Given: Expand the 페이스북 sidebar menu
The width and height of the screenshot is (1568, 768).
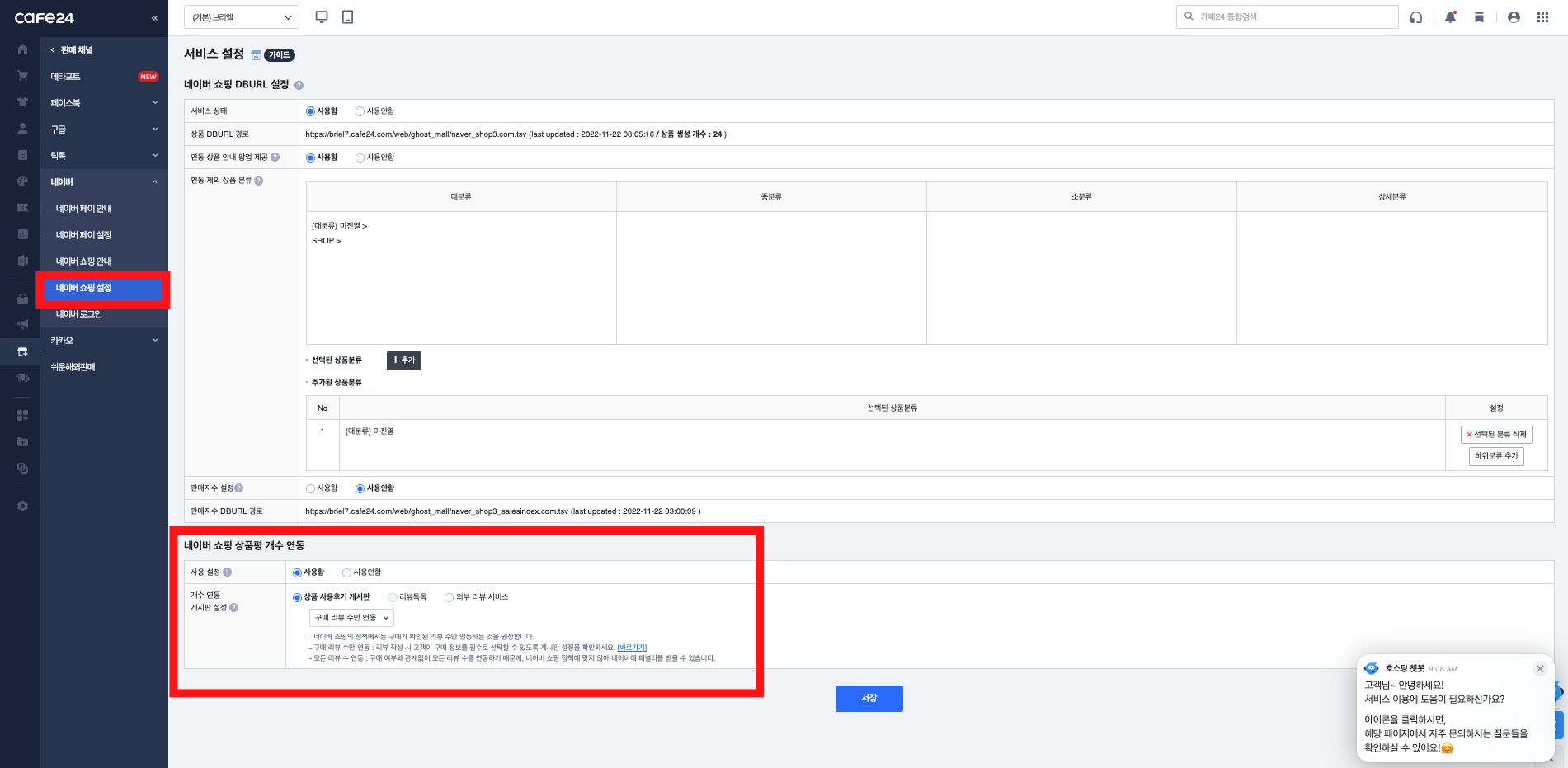Looking at the screenshot, I should click(x=104, y=103).
